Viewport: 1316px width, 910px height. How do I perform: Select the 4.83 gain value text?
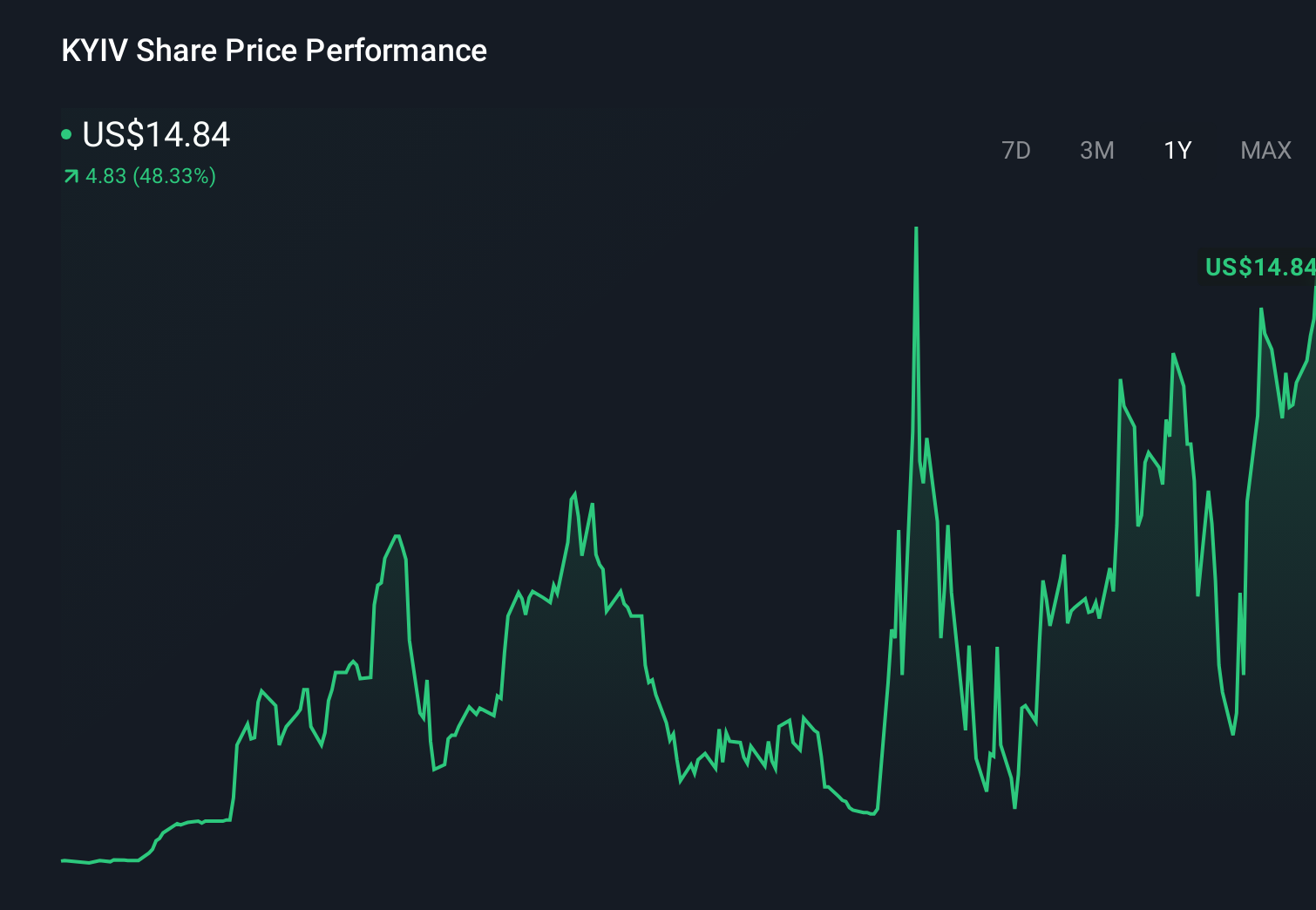105,177
